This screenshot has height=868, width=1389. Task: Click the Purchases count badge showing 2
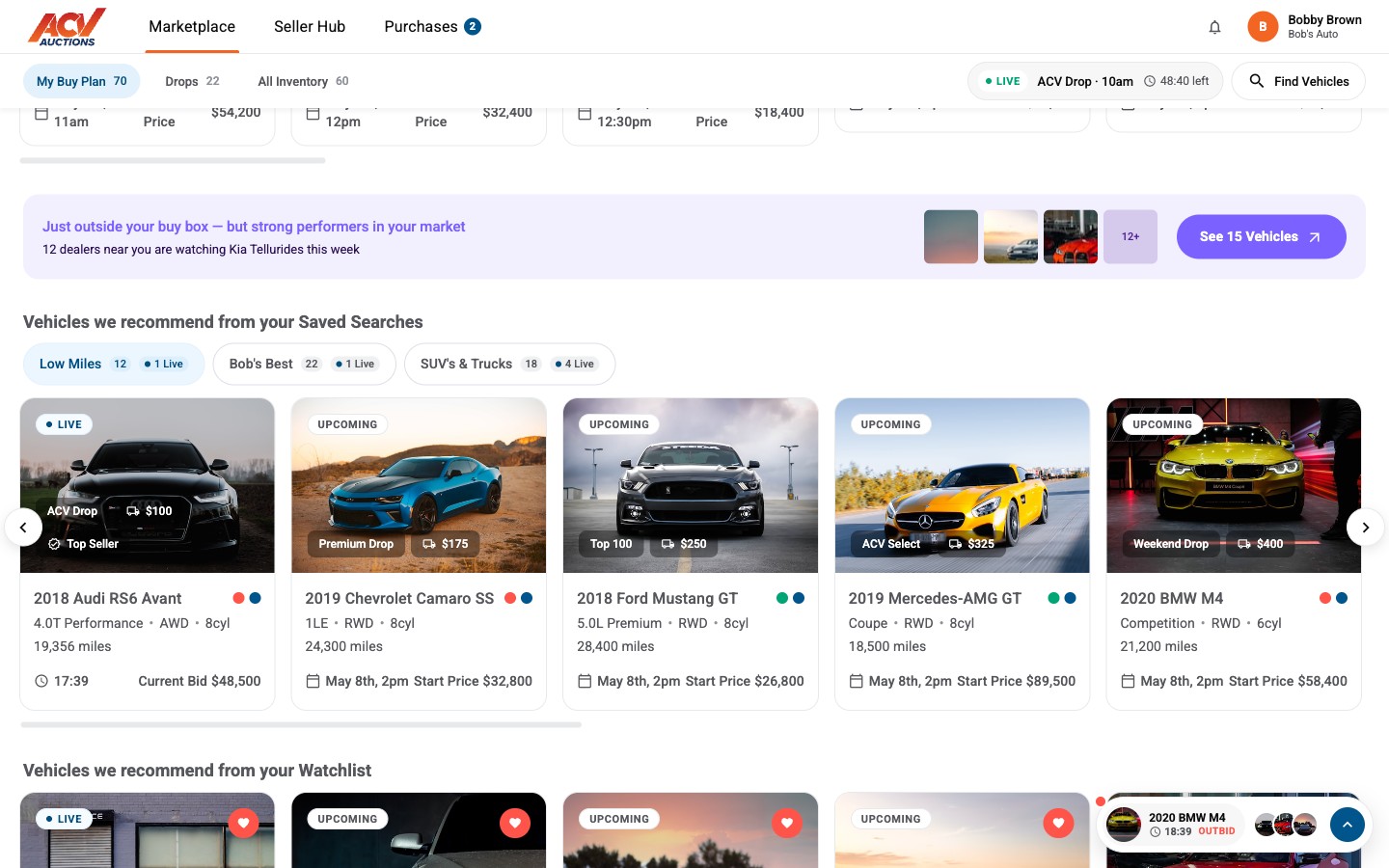[x=473, y=27]
